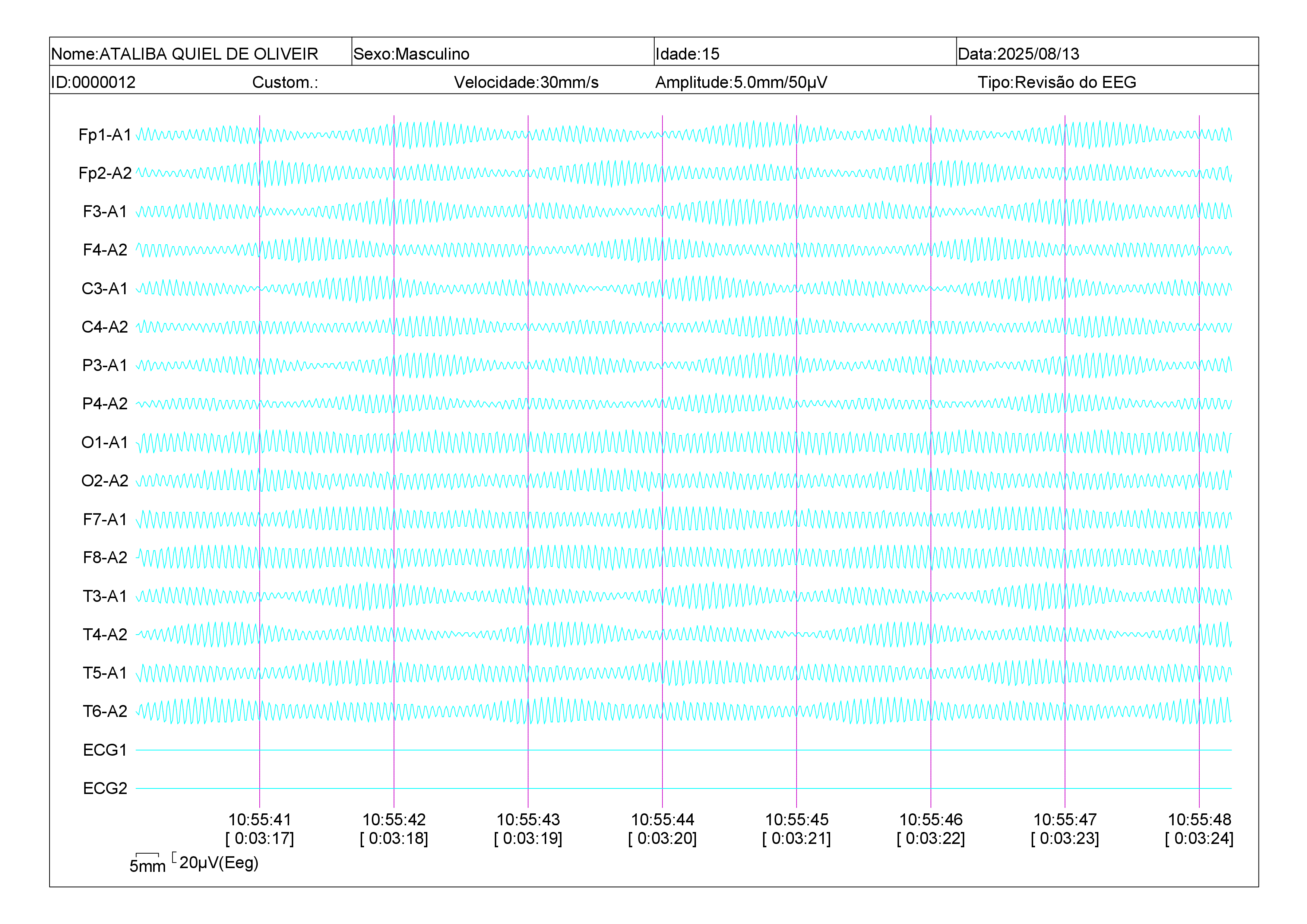Click the 'Custom.:' label
The width and height of the screenshot is (1307, 924).
[x=285, y=83]
